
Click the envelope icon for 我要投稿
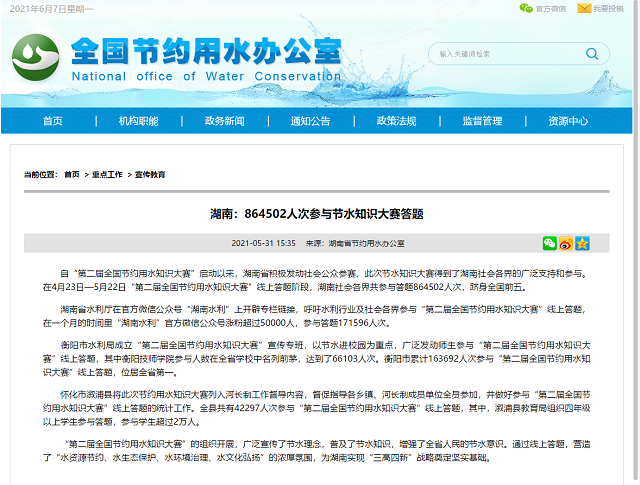(583, 8)
